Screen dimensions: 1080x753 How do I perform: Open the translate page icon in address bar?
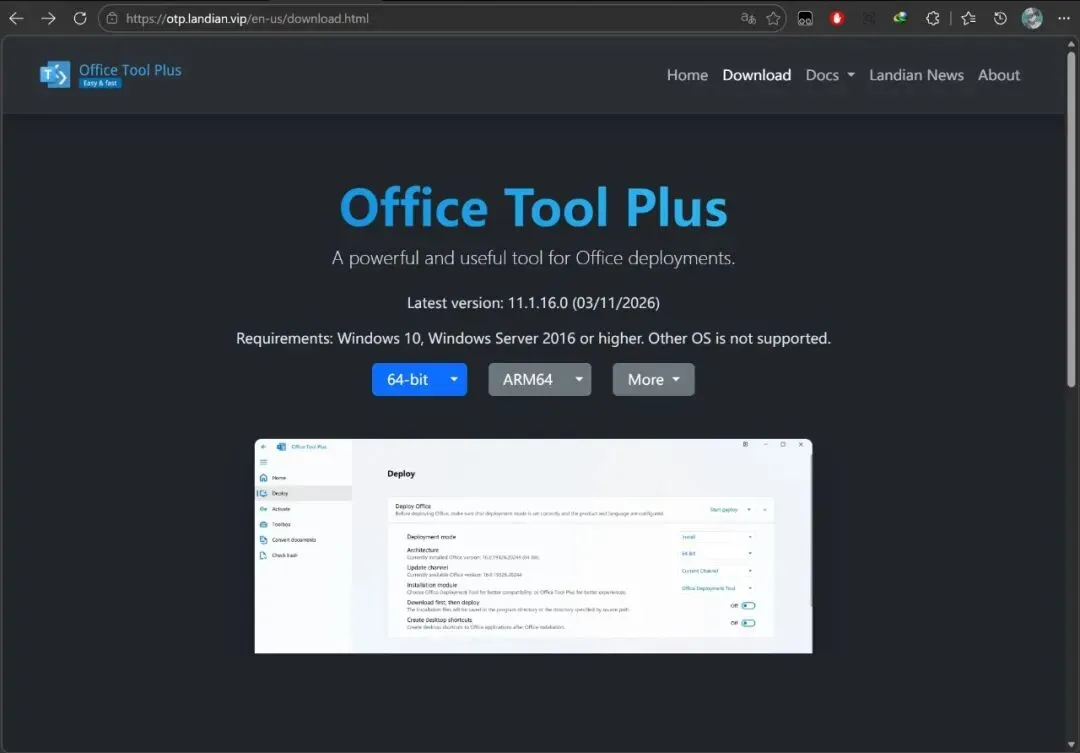pos(748,19)
